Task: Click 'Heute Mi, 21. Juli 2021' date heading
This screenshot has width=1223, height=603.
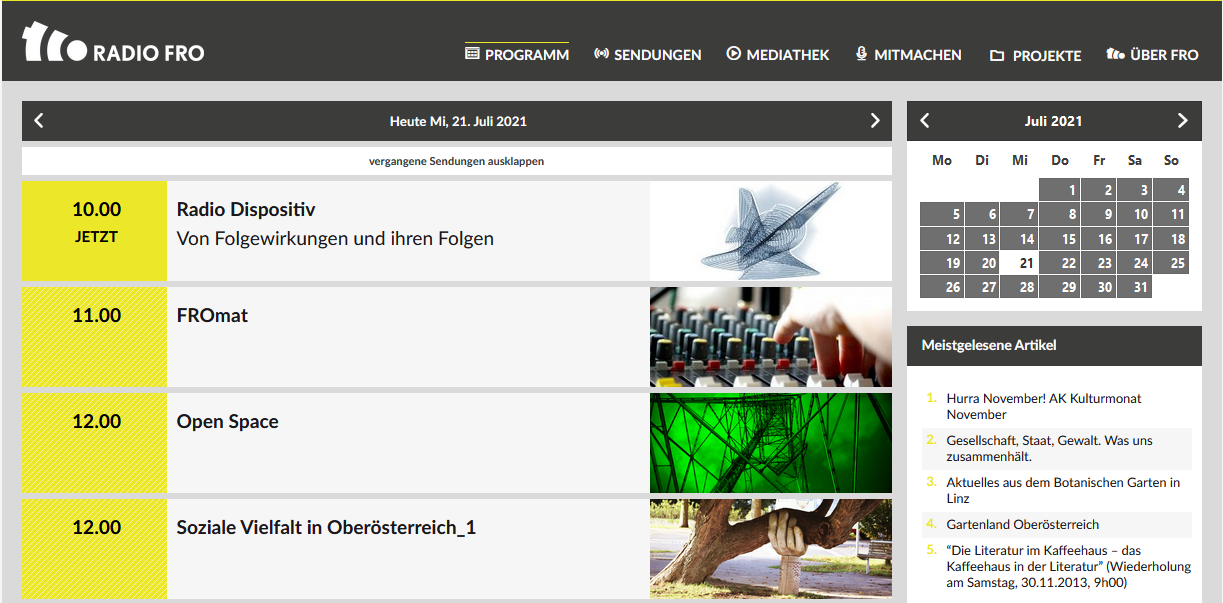Action: tap(458, 121)
